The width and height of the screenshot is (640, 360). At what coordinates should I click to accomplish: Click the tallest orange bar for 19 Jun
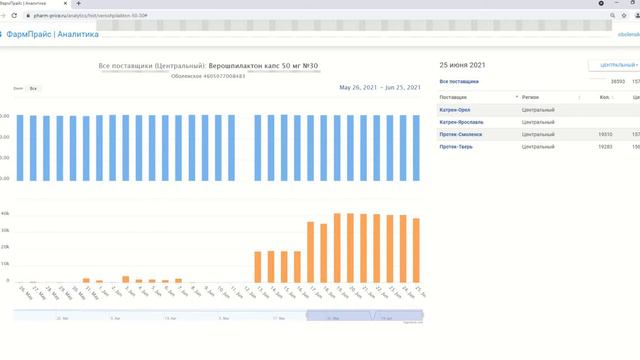337,248
